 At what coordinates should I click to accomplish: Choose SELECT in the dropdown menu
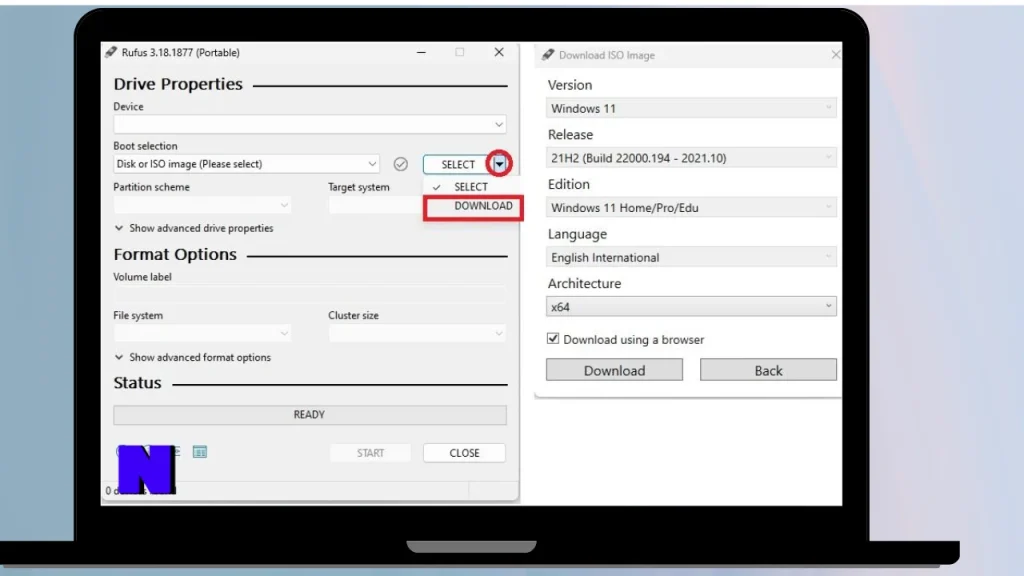click(471, 187)
